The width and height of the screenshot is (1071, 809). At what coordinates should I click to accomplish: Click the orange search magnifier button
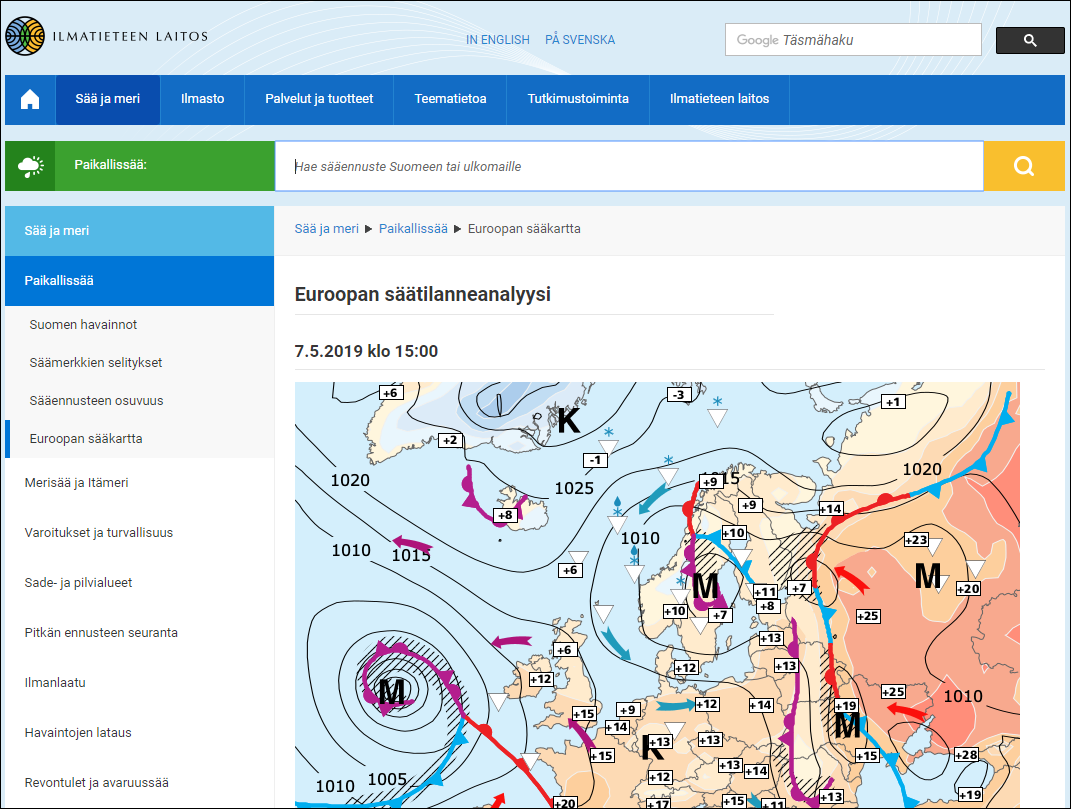1023,166
